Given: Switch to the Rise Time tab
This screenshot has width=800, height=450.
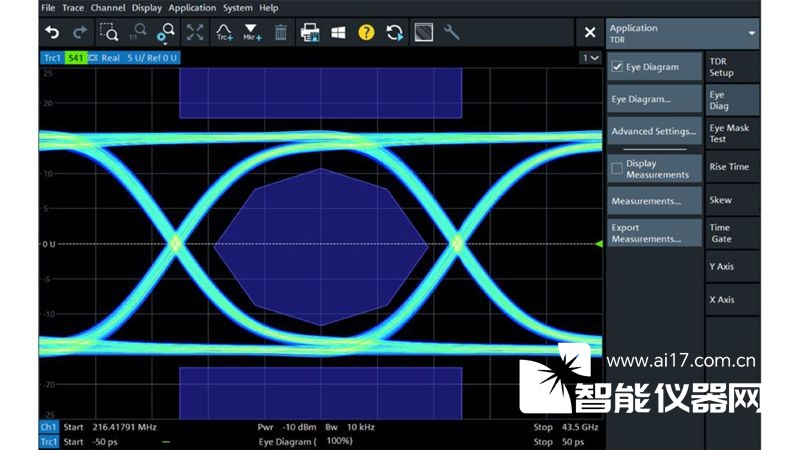Looking at the screenshot, I should (732, 166).
